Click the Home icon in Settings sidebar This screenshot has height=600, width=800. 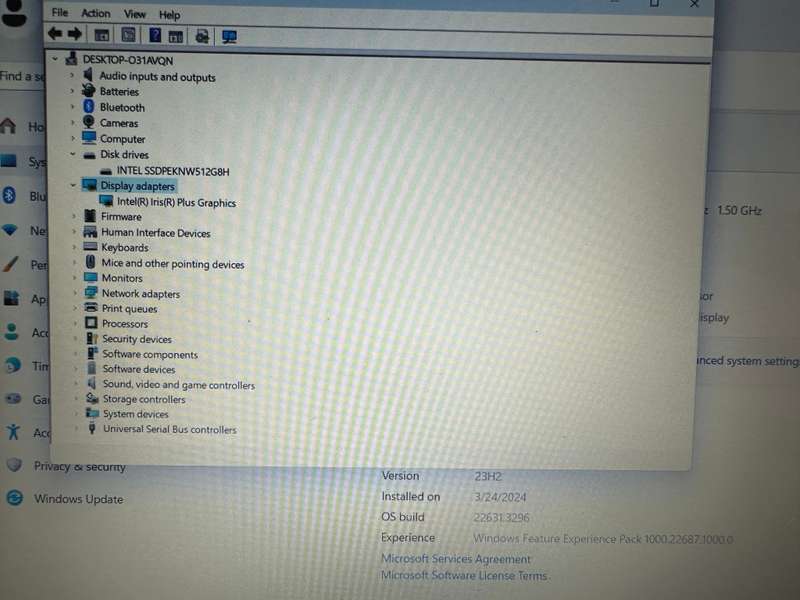pos(8,126)
